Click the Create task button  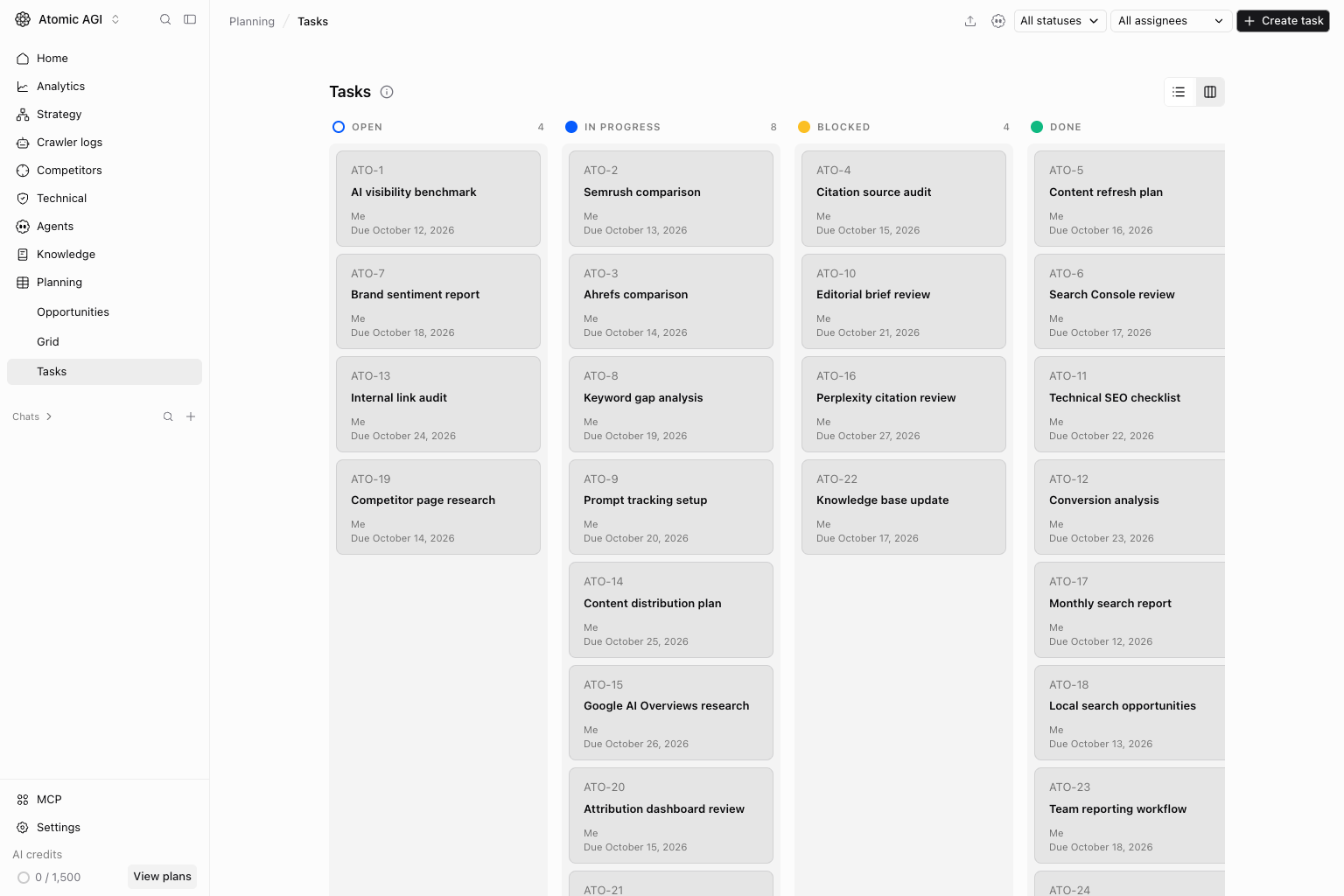(1283, 21)
